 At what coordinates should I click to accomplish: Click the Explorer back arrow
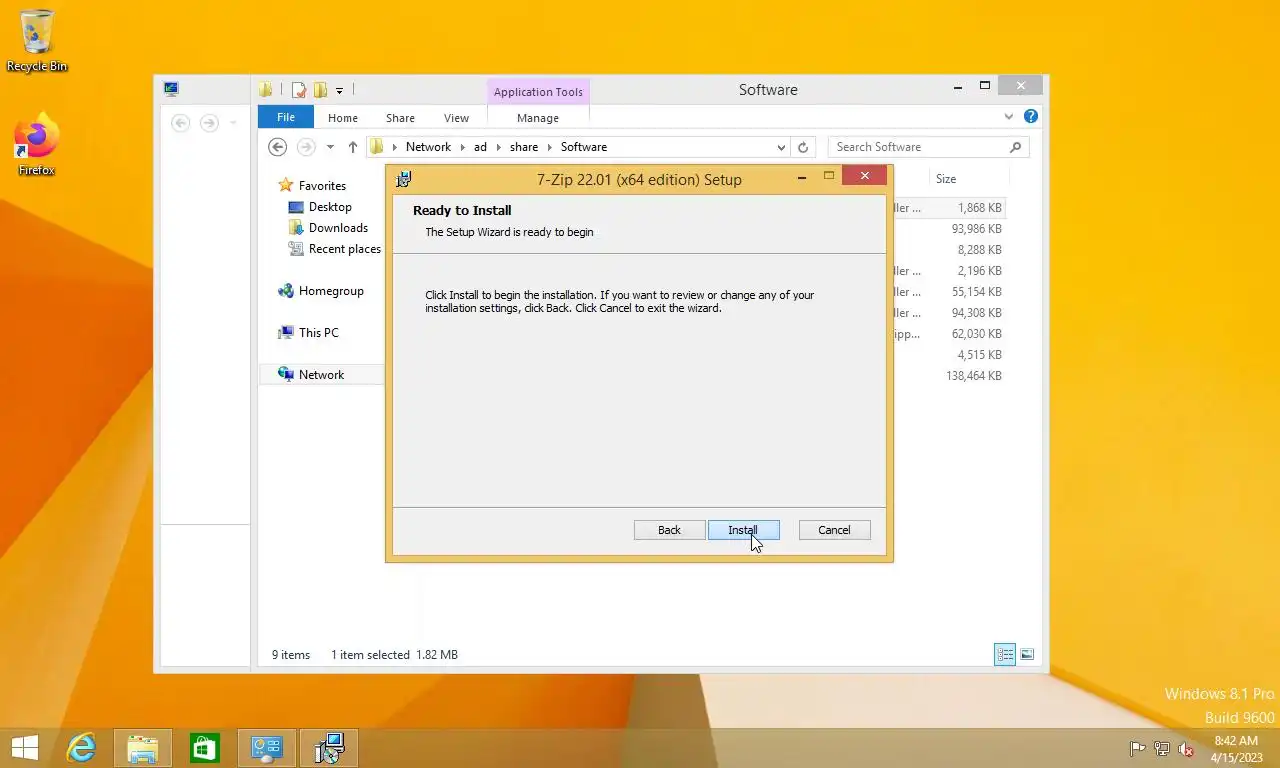[278, 147]
